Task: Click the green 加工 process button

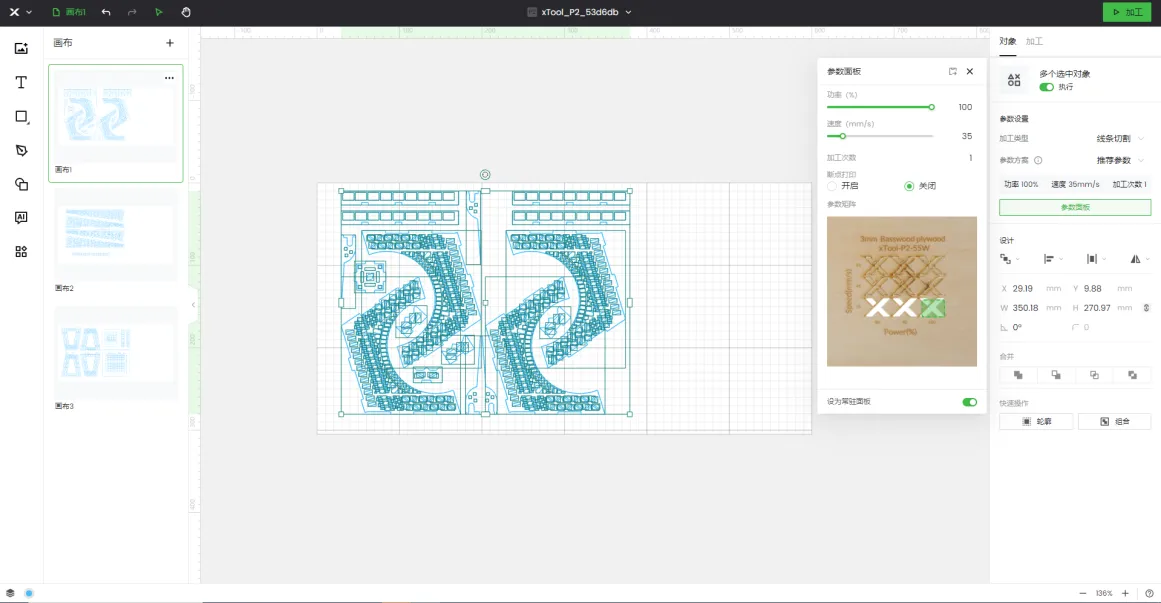Action: pos(1127,12)
